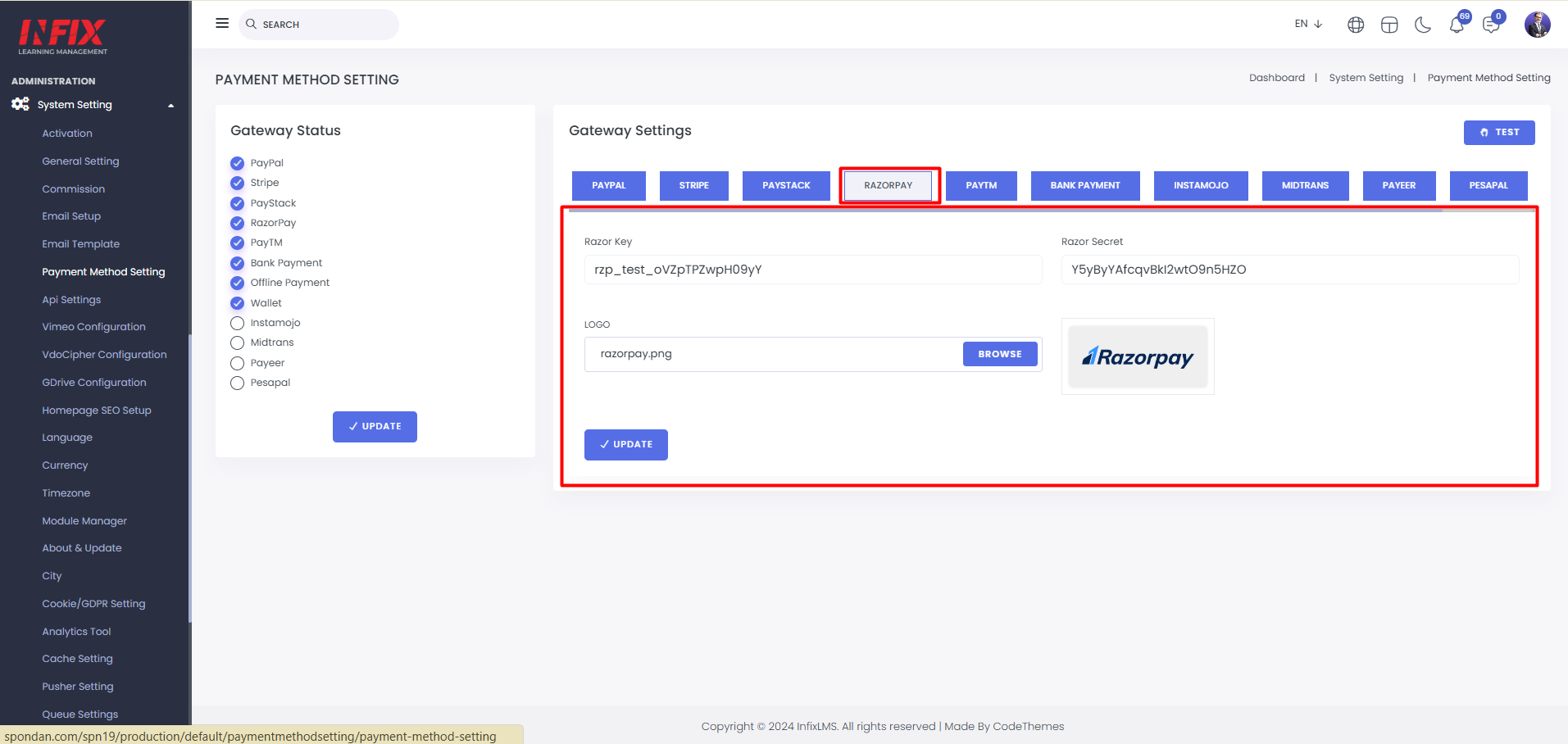This screenshot has width=1568, height=744.
Task: Open Email Template in the sidebar
Action: coord(80,244)
